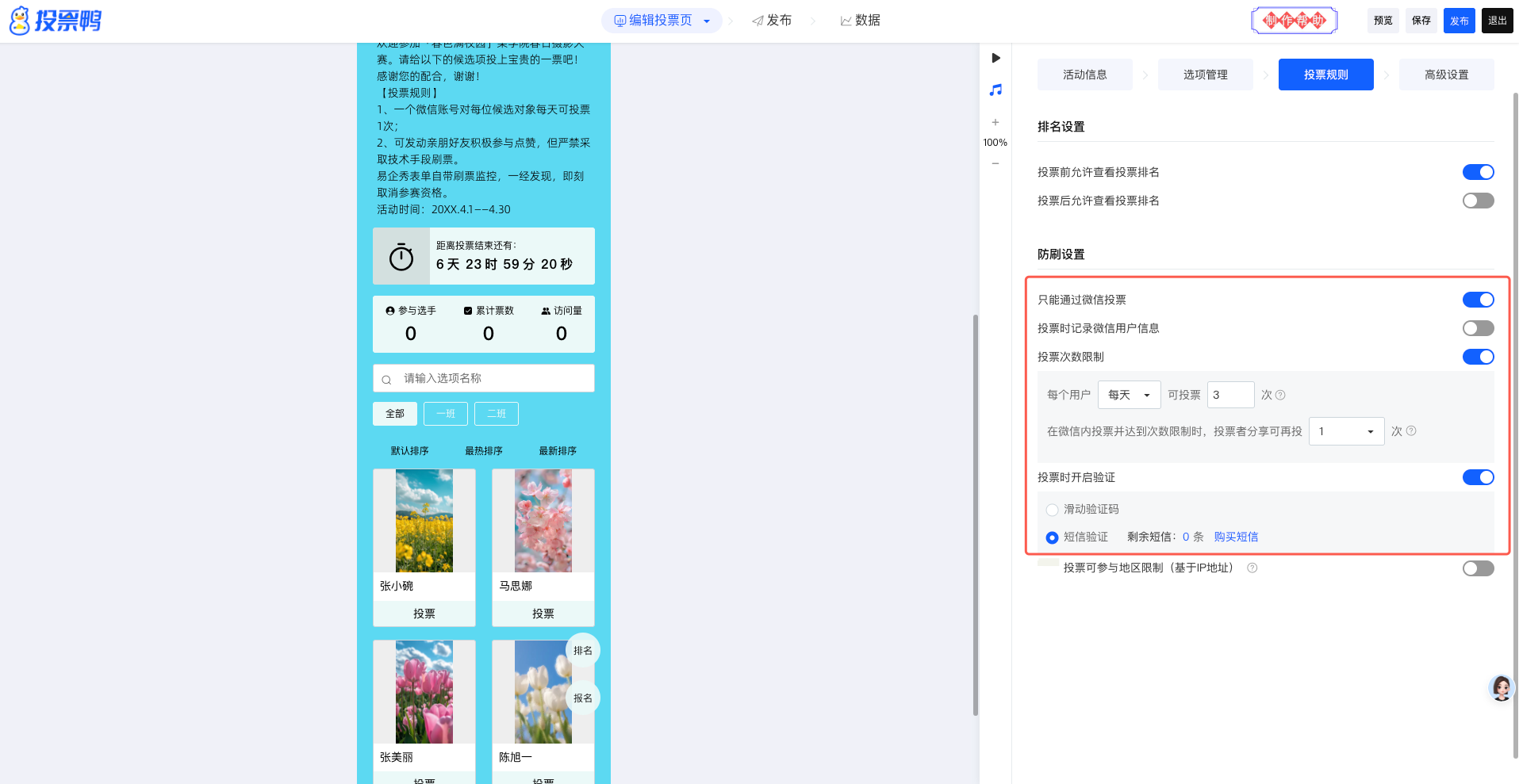Zoom out with the minus icon
This screenshot has height=784, width=1519.
[x=995, y=163]
